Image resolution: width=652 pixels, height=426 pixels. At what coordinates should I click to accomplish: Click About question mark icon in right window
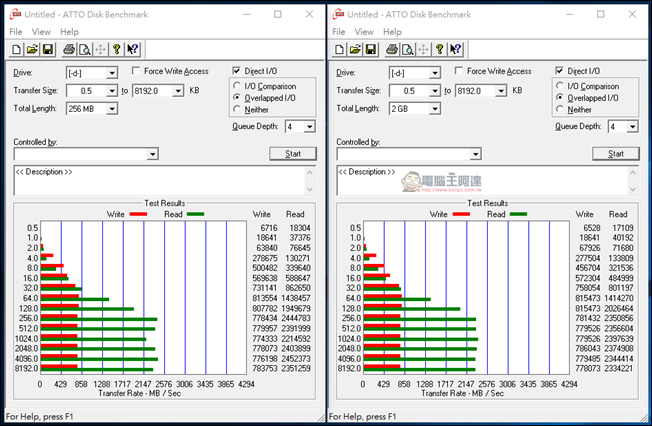439,50
